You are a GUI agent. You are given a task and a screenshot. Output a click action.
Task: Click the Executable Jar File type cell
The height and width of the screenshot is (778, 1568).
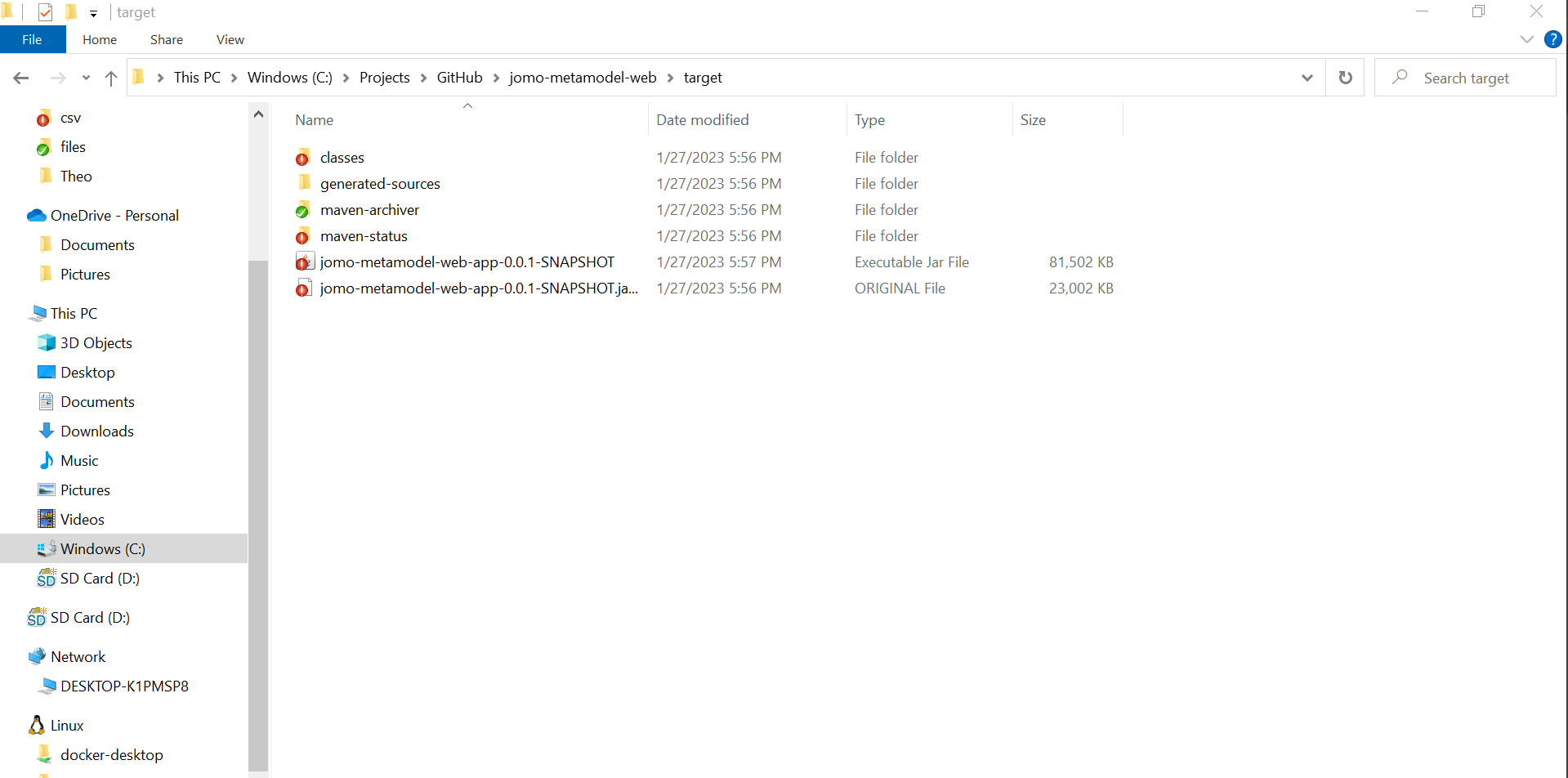(x=912, y=262)
